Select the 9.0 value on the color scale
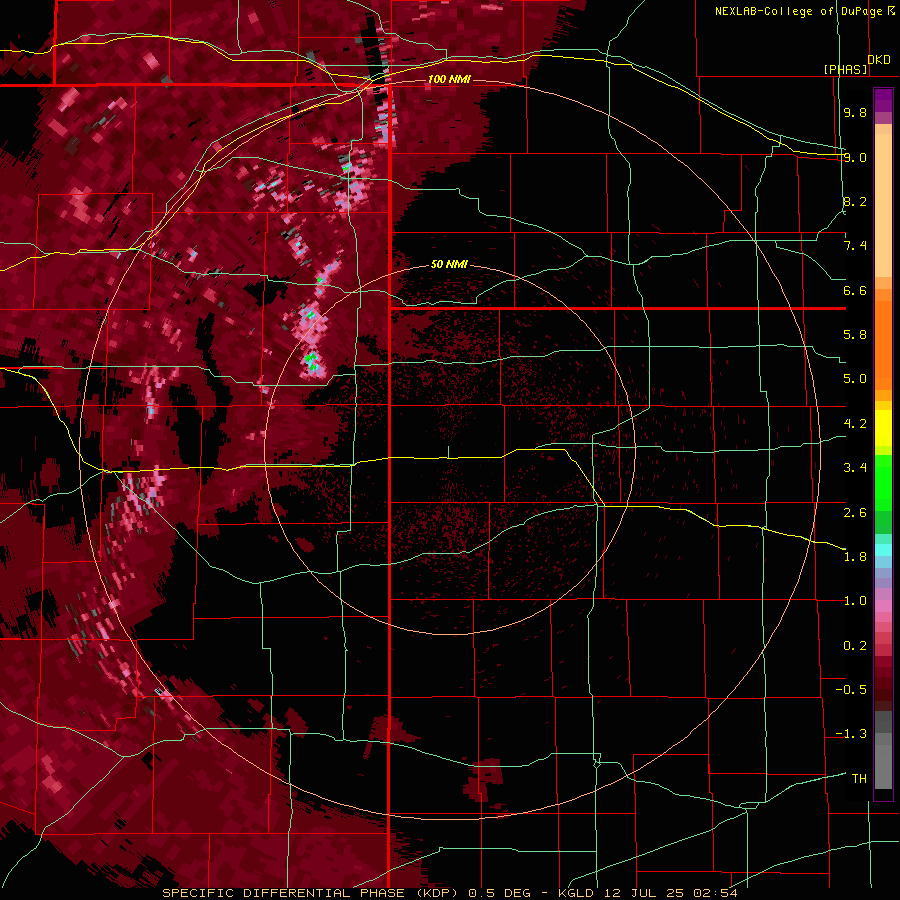Viewport: 900px width, 900px height. [855, 157]
